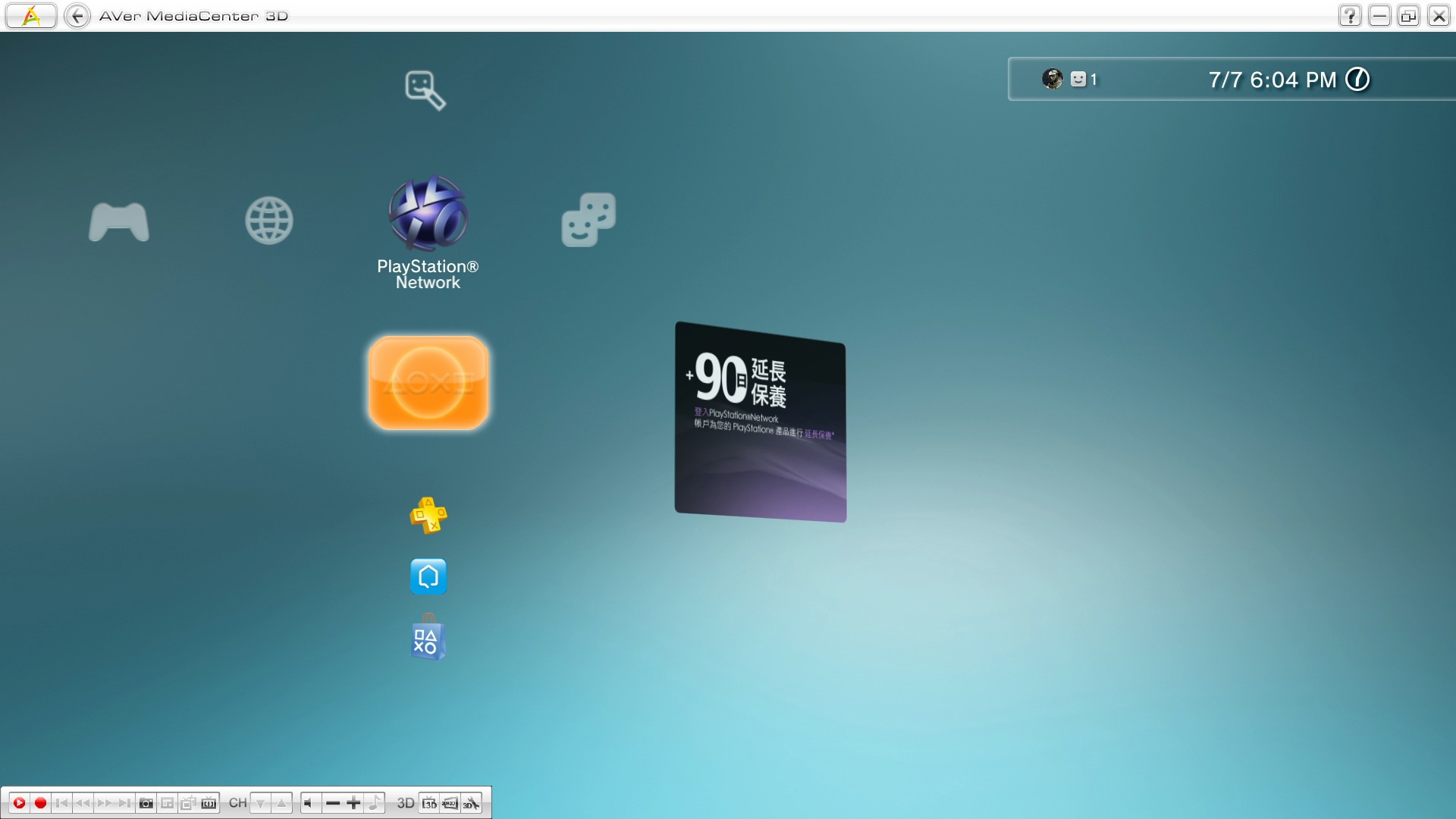The image size is (1456, 819).
Task: Mute audio with the speaker icon
Action: [x=311, y=803]
